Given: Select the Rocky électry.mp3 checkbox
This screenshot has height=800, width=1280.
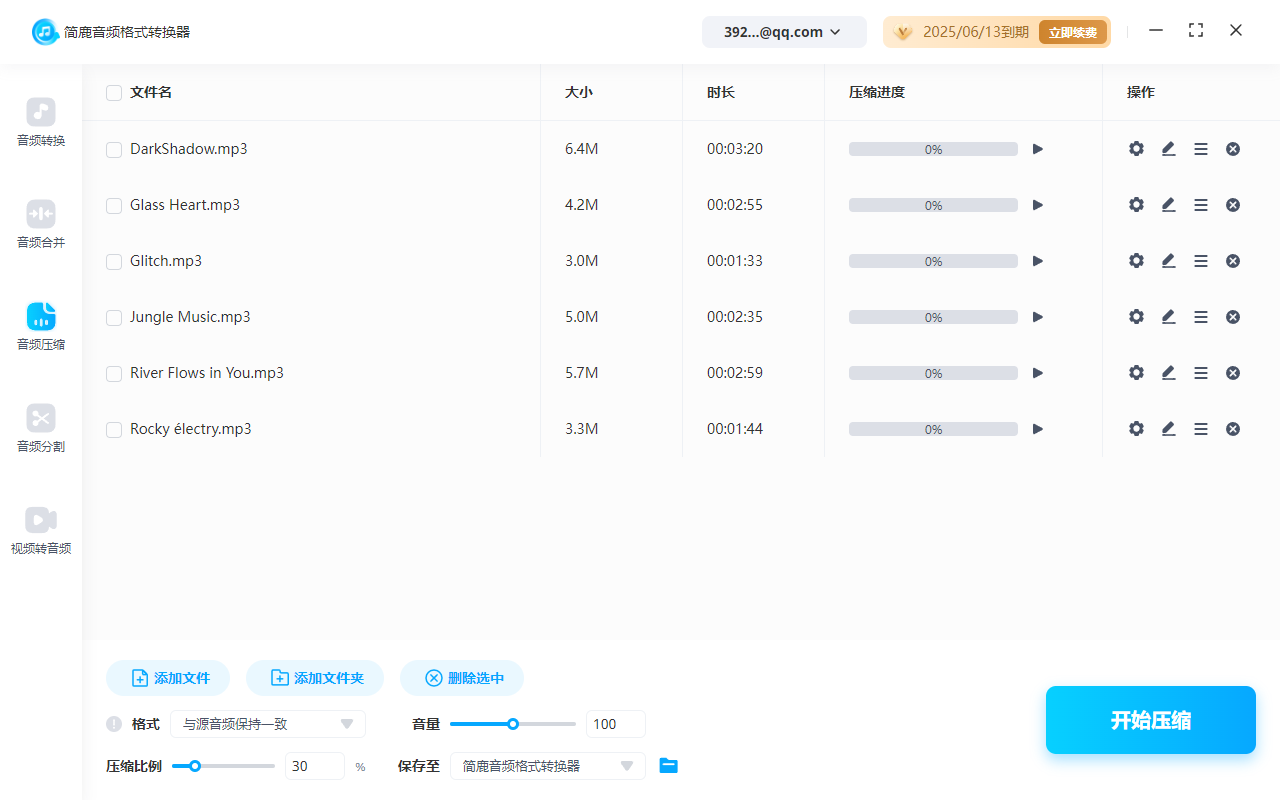Looking at the screenshot, I should [x=114, y=430].
